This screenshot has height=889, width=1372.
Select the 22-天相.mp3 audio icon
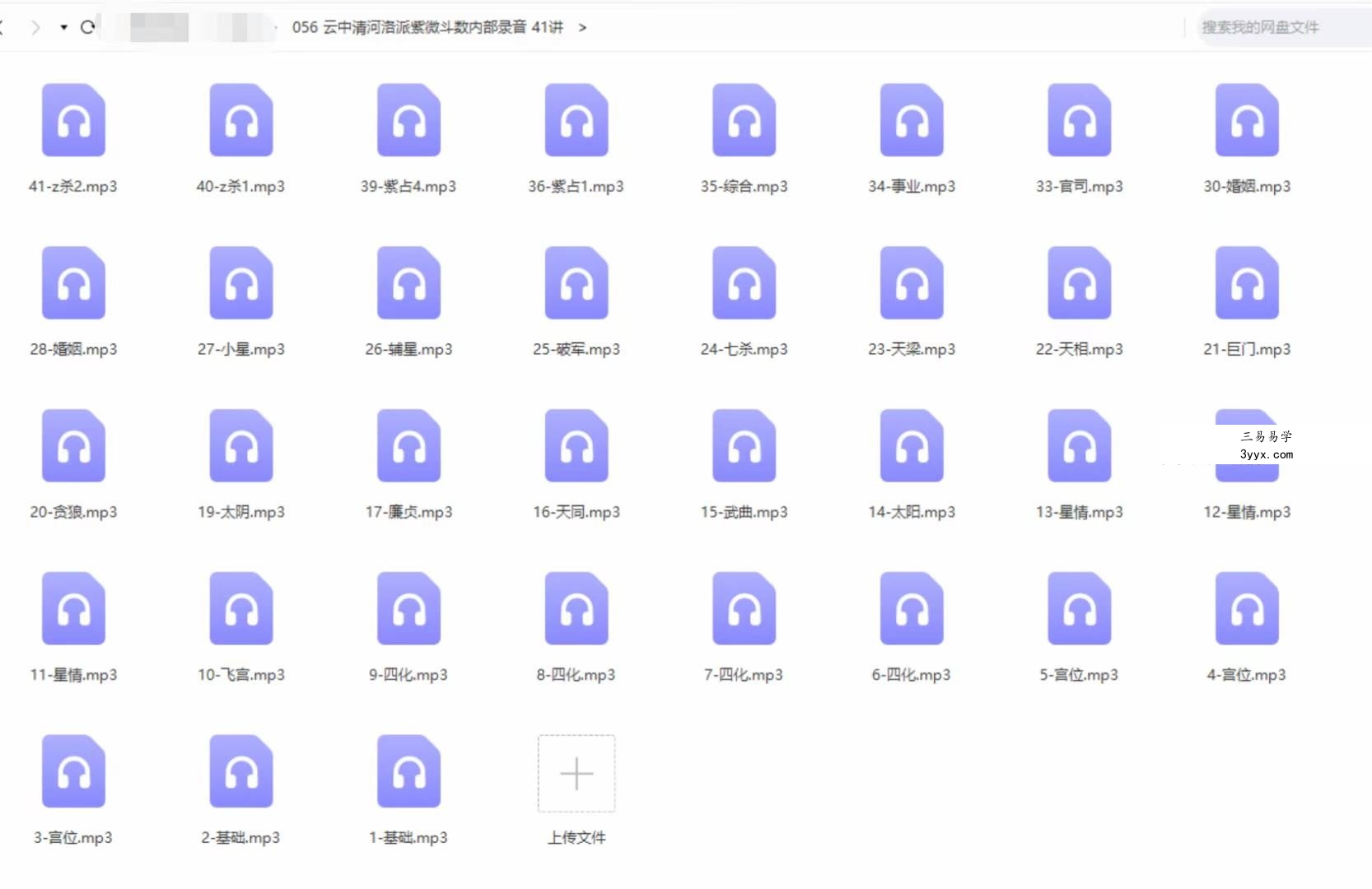pos(1080,283)
